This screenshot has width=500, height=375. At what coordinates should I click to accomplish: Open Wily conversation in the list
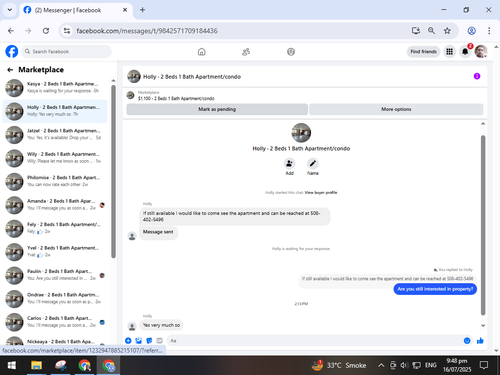click(x=56, y=158)
